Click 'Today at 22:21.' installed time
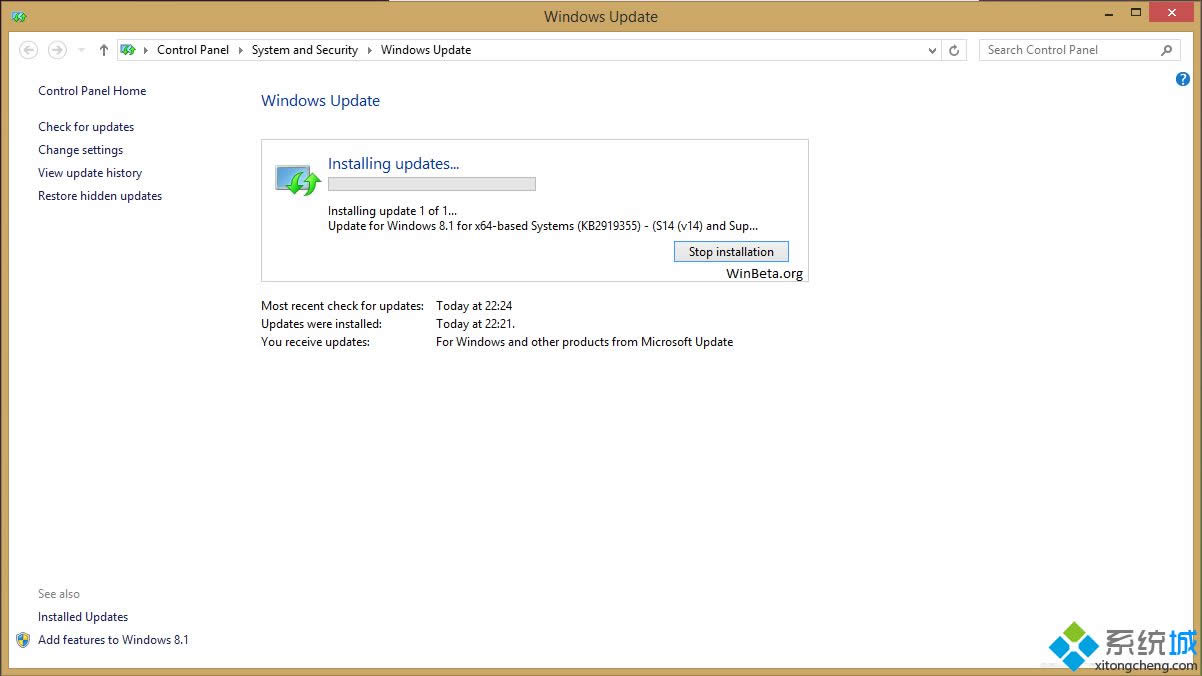1202x676 pixels. click(476, 324)
